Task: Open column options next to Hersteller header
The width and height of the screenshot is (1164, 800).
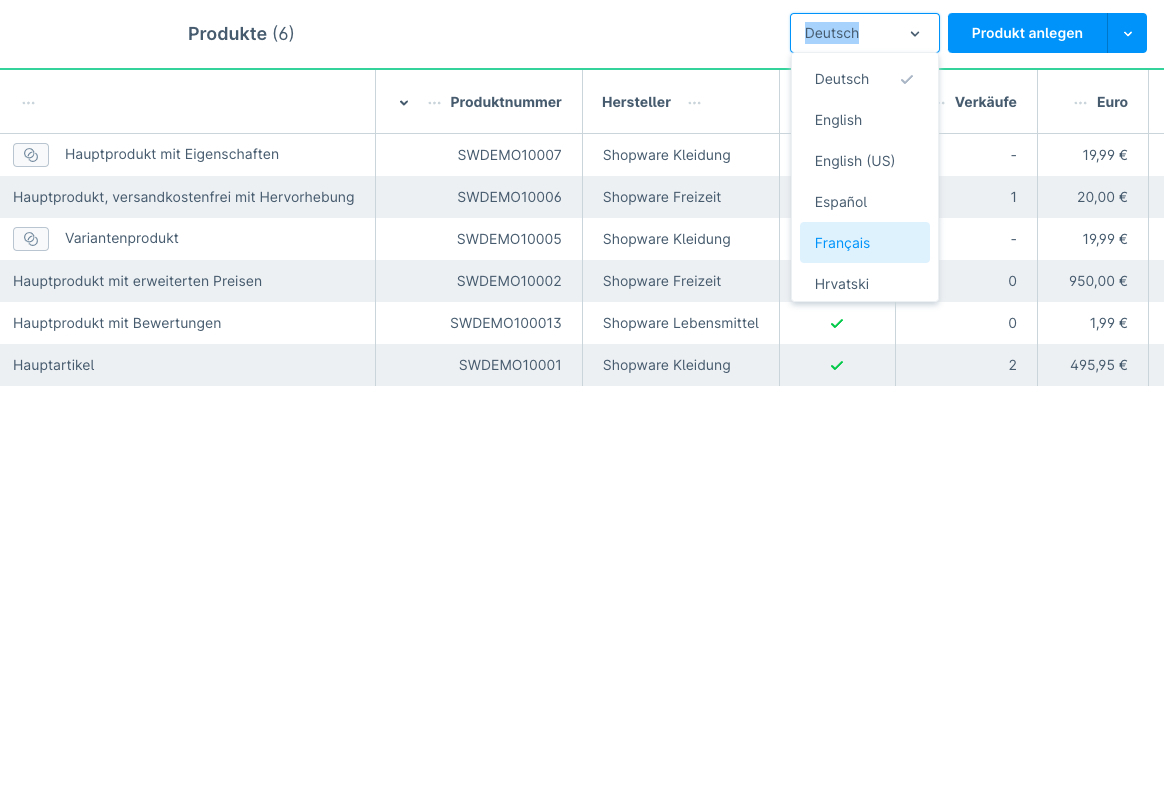Action: tap(694, 103)
